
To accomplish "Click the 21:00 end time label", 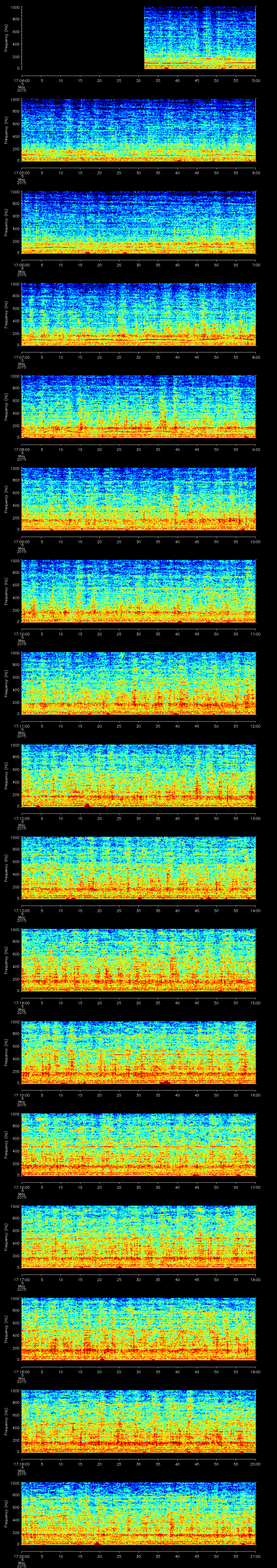I will pos(255,1556).
